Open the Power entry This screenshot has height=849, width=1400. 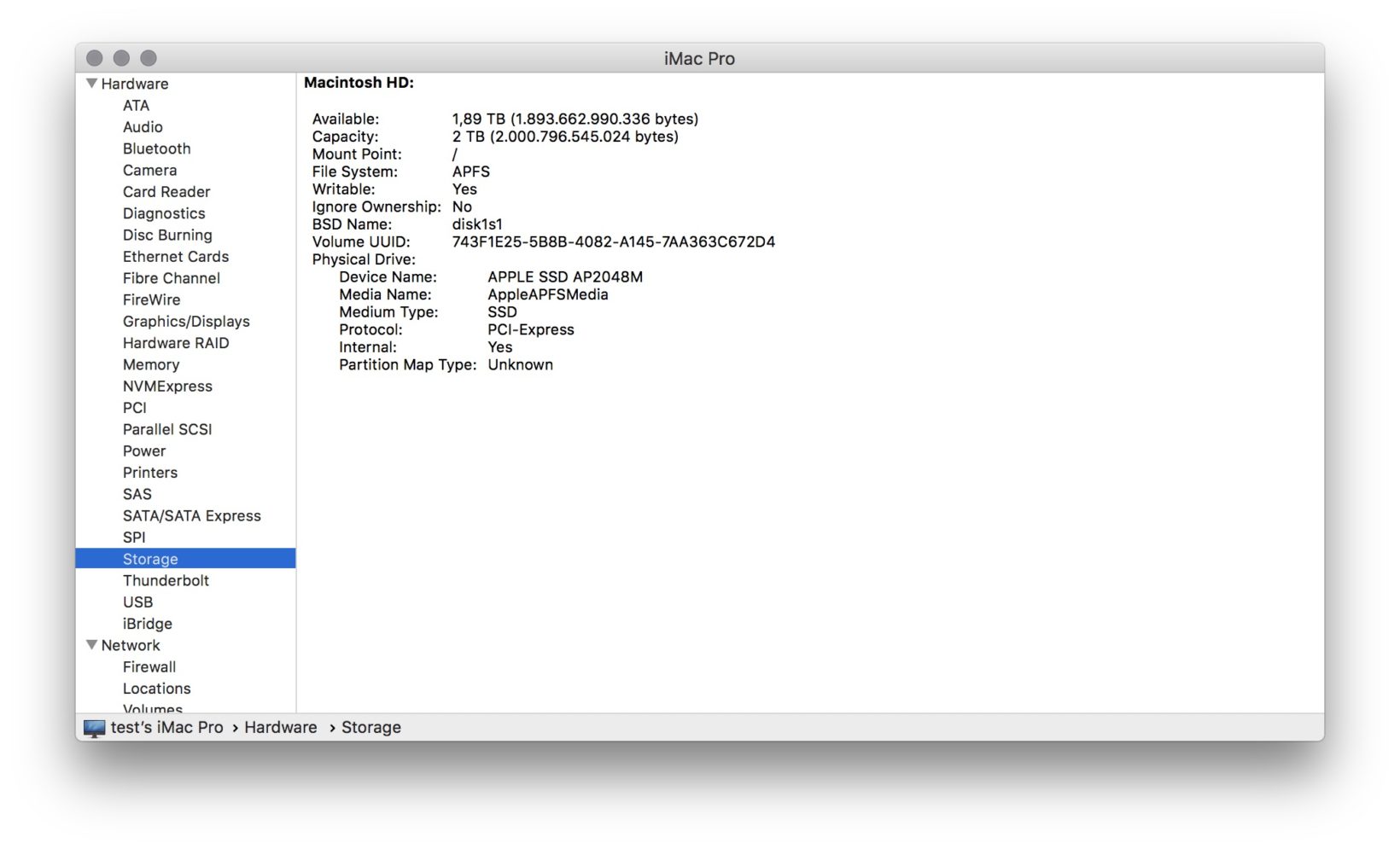(x=144, y=451)
